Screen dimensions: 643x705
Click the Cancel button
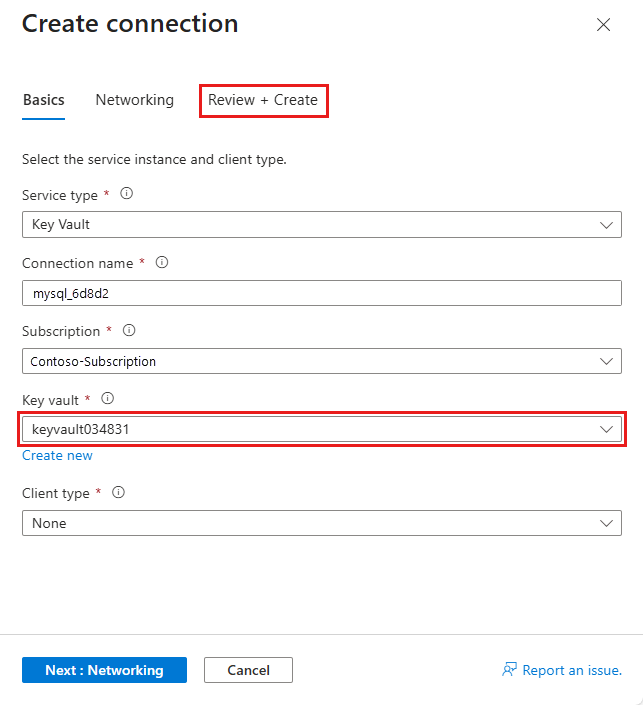click(248, 670)
